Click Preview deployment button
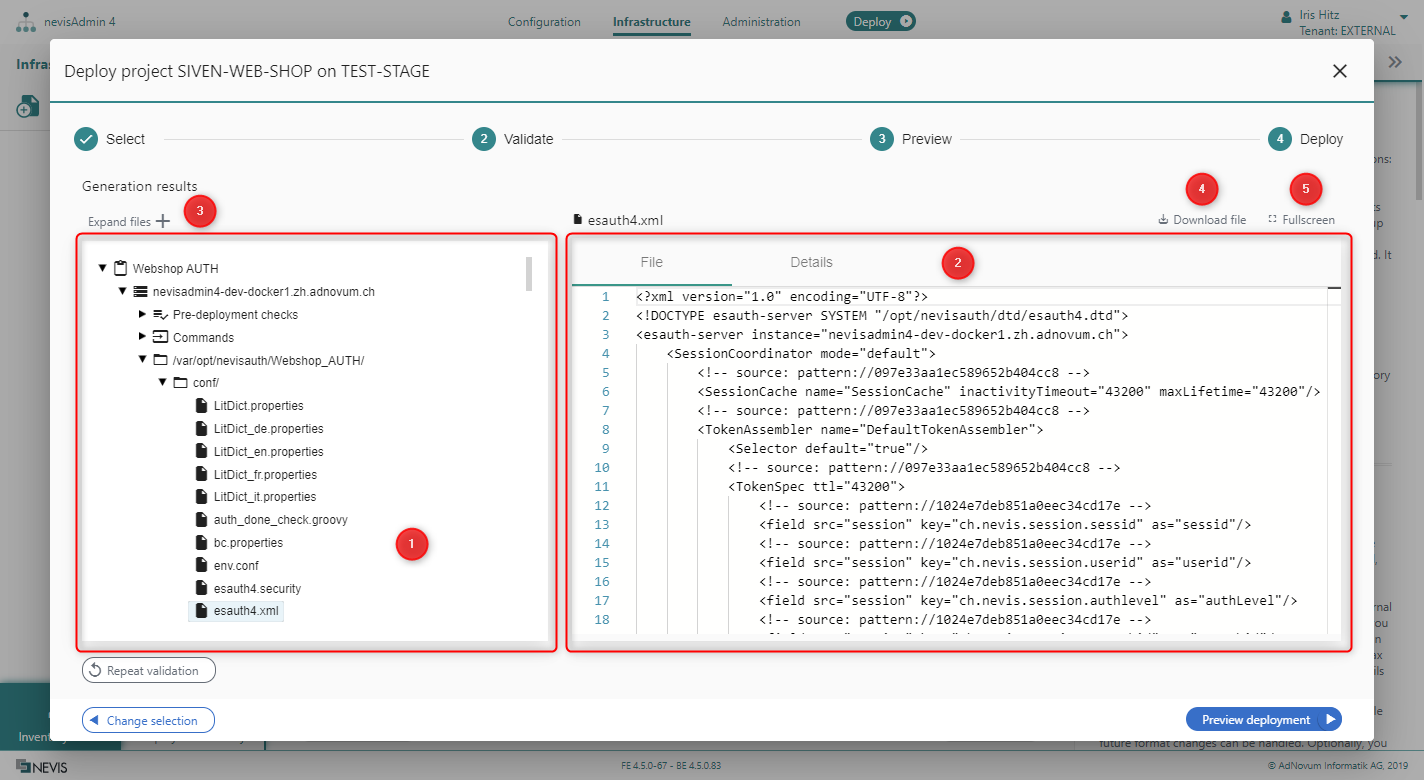The width and height of the screenshot is (1424, 780). 1264,720
